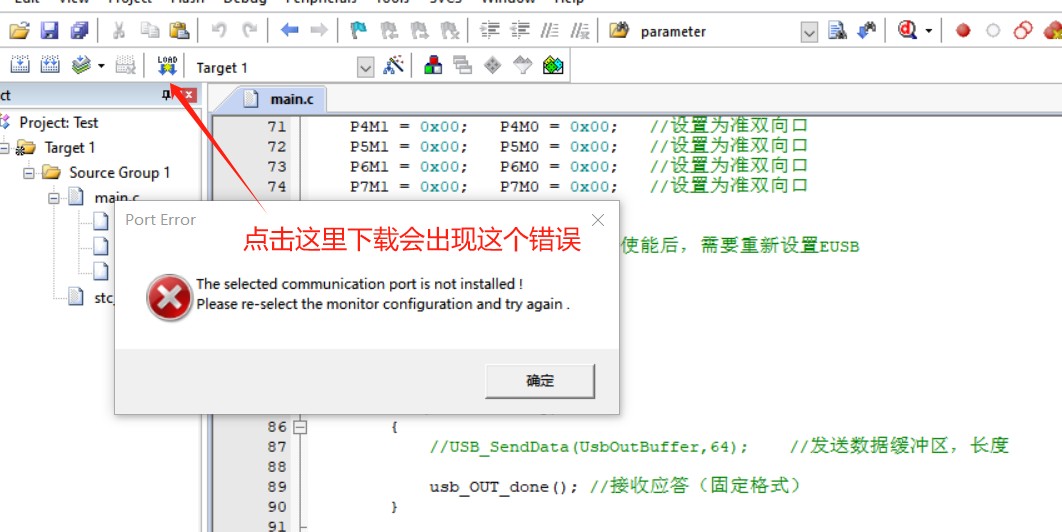The width and height of the screenshot is (1062, 532).
Task: Clear all bookmarks icon
Action: click(450, 30)
